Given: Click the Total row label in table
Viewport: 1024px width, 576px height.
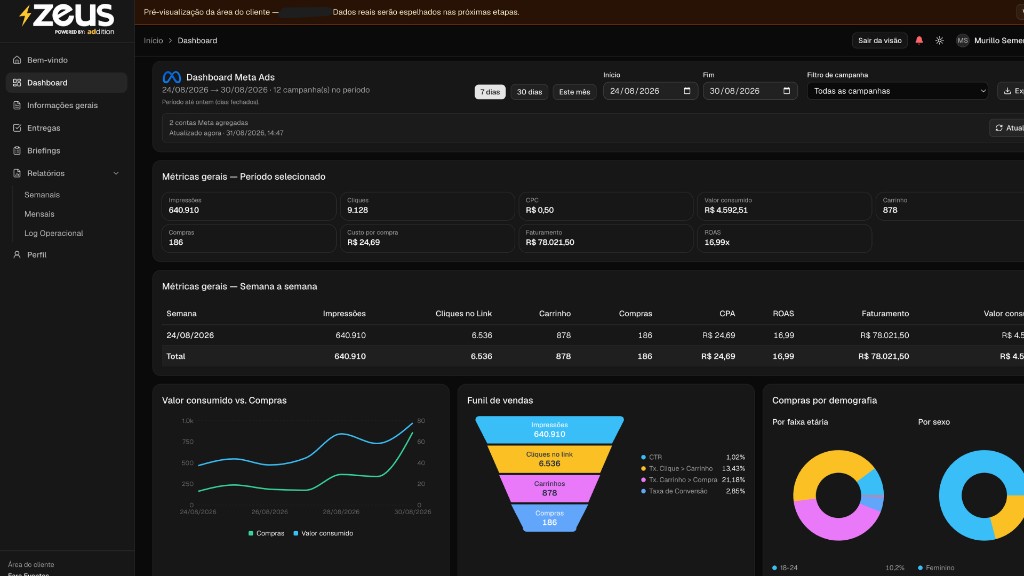Looking at the screenshot, I should (x=176, y=357).
